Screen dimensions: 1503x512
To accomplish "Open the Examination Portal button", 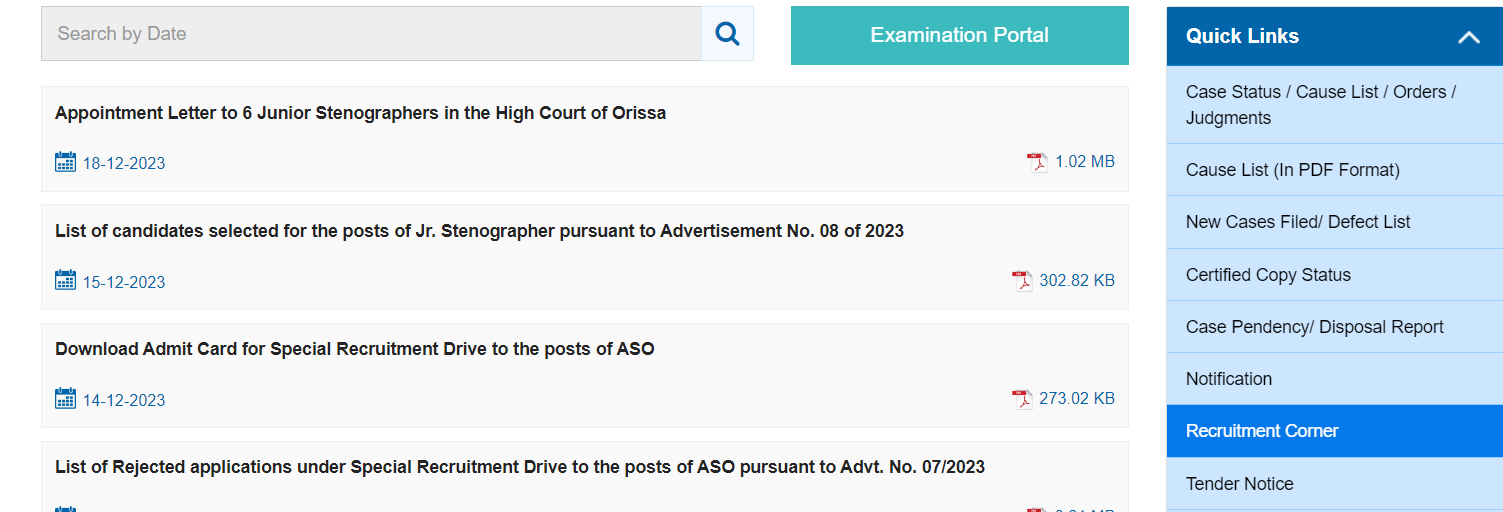I will click(959, 35).
